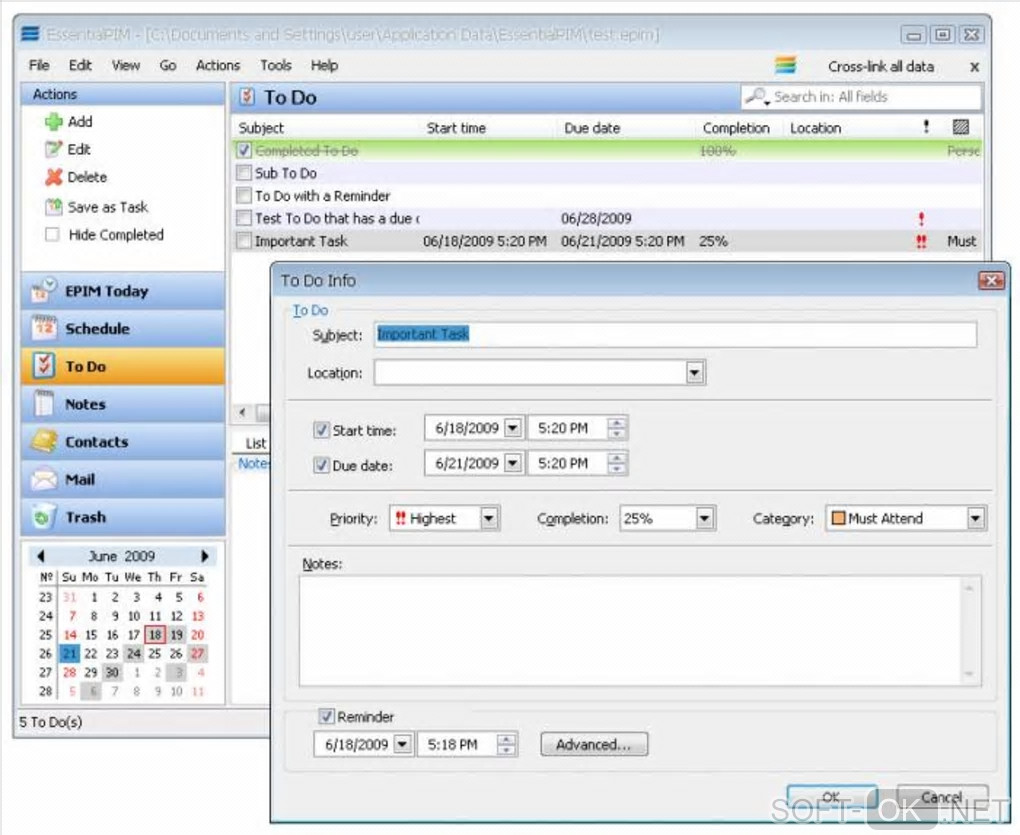The image size is (1020, 835).
Task: Toggle the Start time checkbox
Action: click(x=321, y=430)
